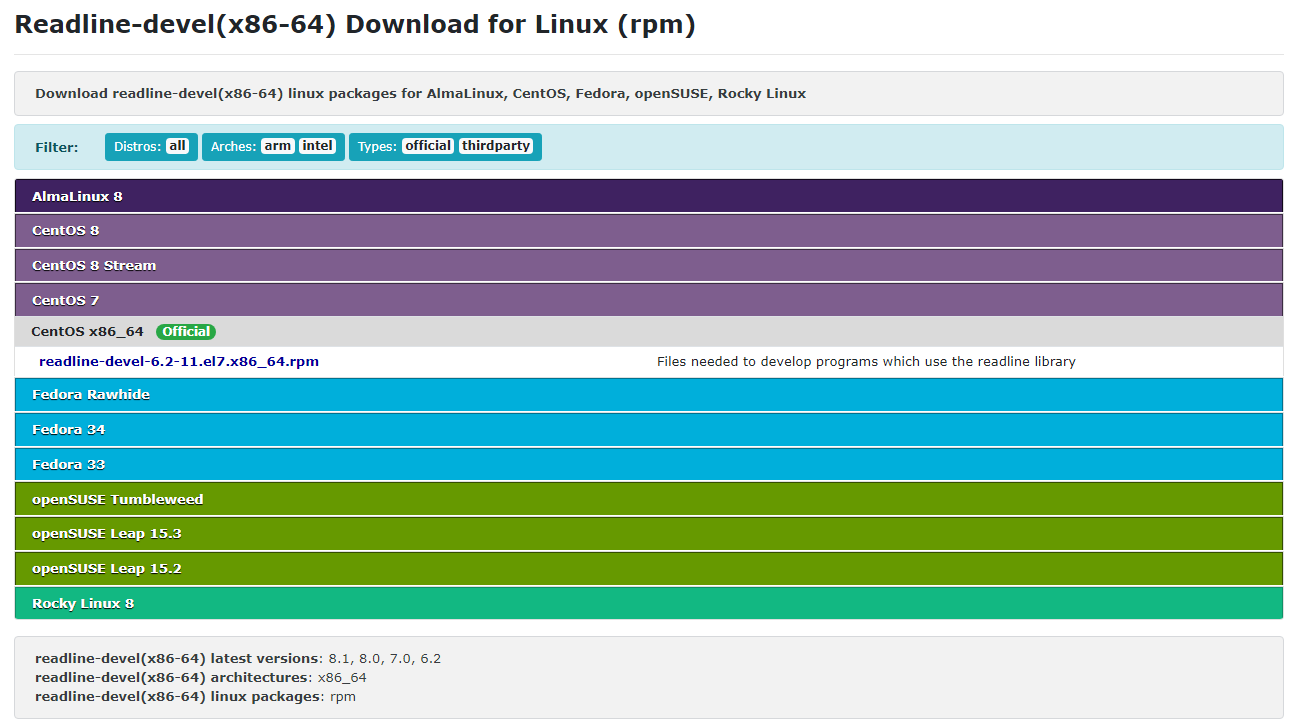Expand the openSUSE Leap 15.3 section
Viewport: 1291px width, 722px height.
tap(107, 534)
